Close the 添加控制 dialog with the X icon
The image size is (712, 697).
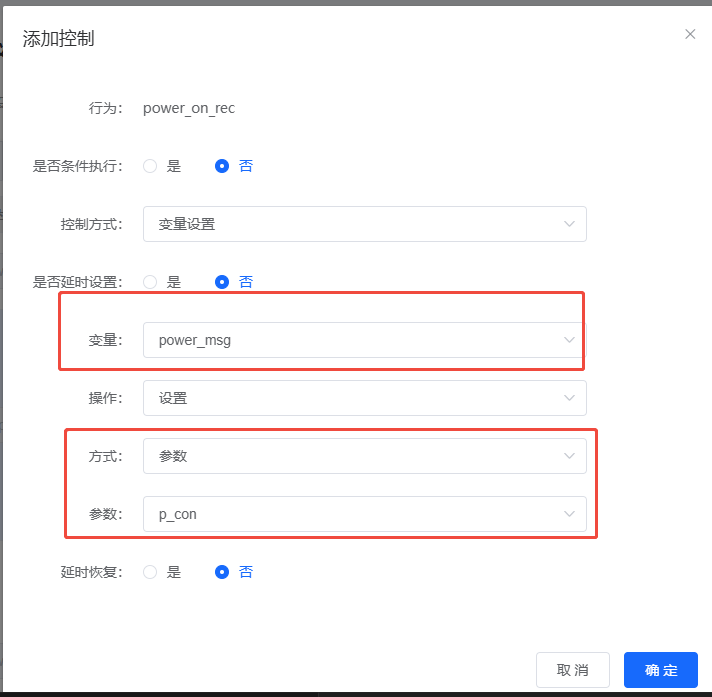tap(690, 34)
